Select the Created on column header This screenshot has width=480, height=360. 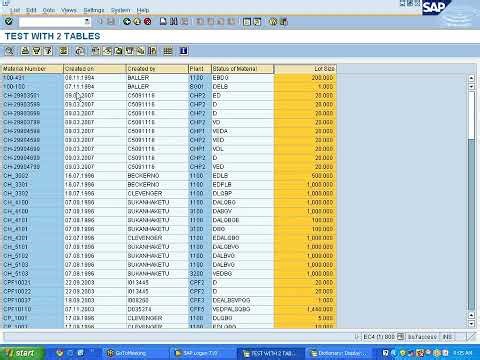pos(95,69)
